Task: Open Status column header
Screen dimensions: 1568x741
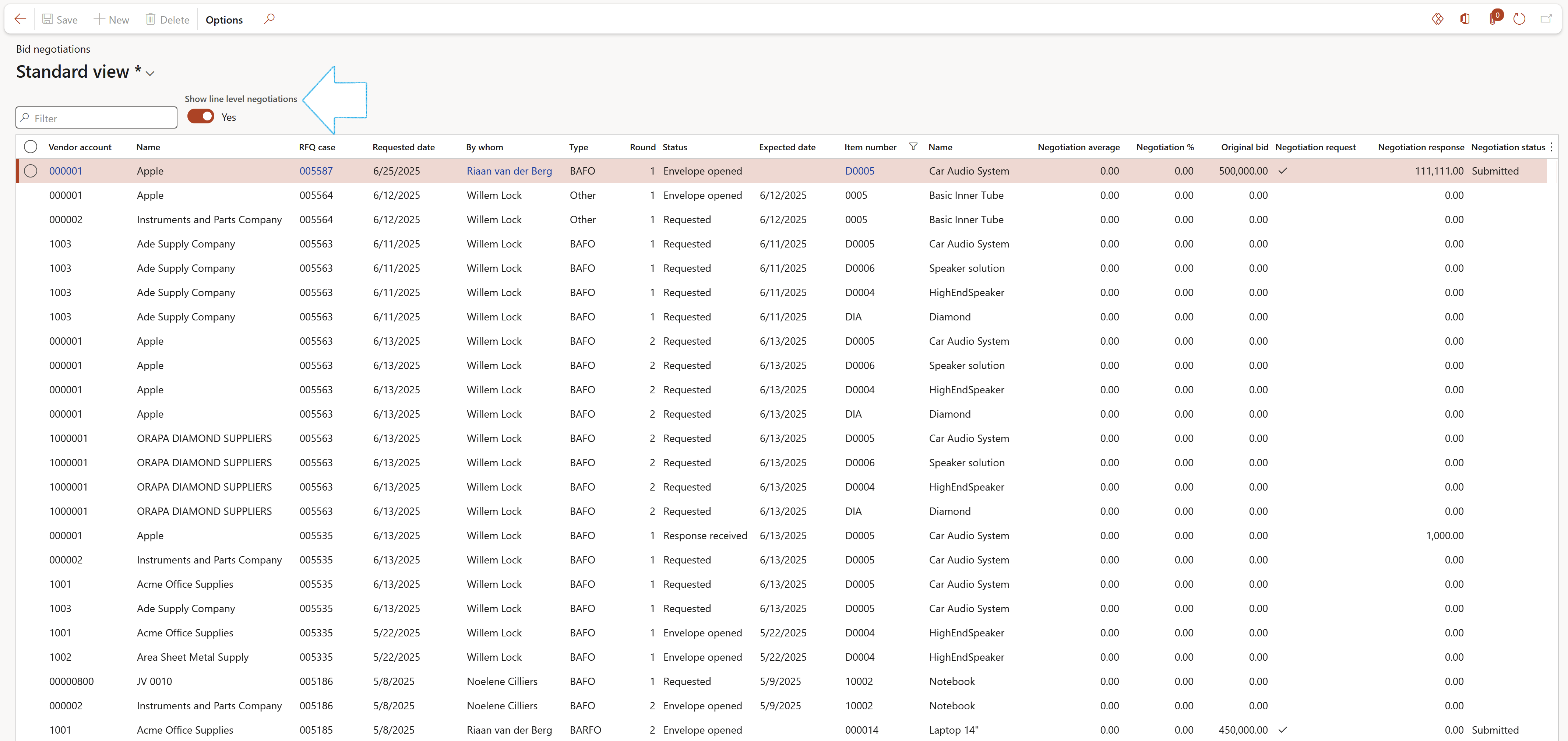Action: point(674,147)
